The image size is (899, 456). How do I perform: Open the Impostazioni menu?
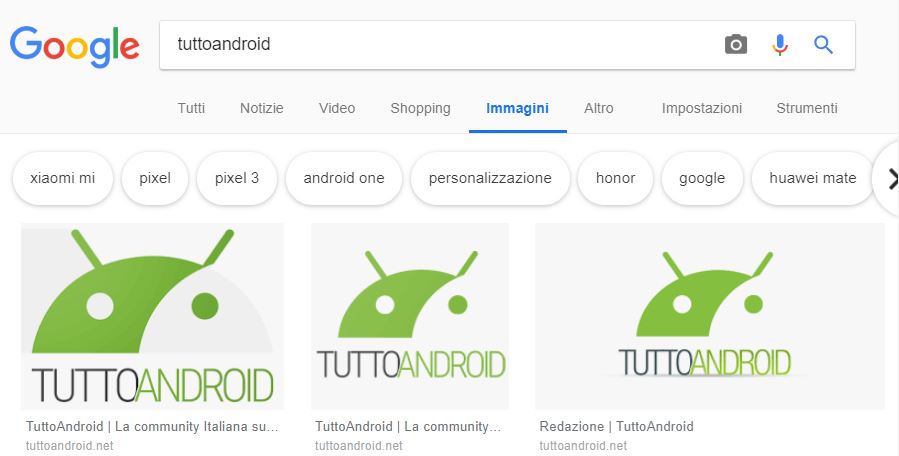702,108
